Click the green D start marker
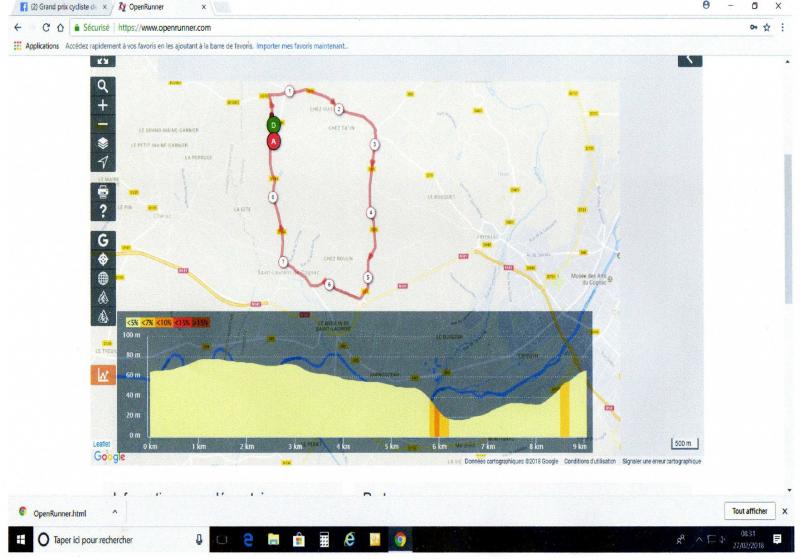The height and width of the screenshot is (559, 800). pyautogui.click(x=273, y=125)
